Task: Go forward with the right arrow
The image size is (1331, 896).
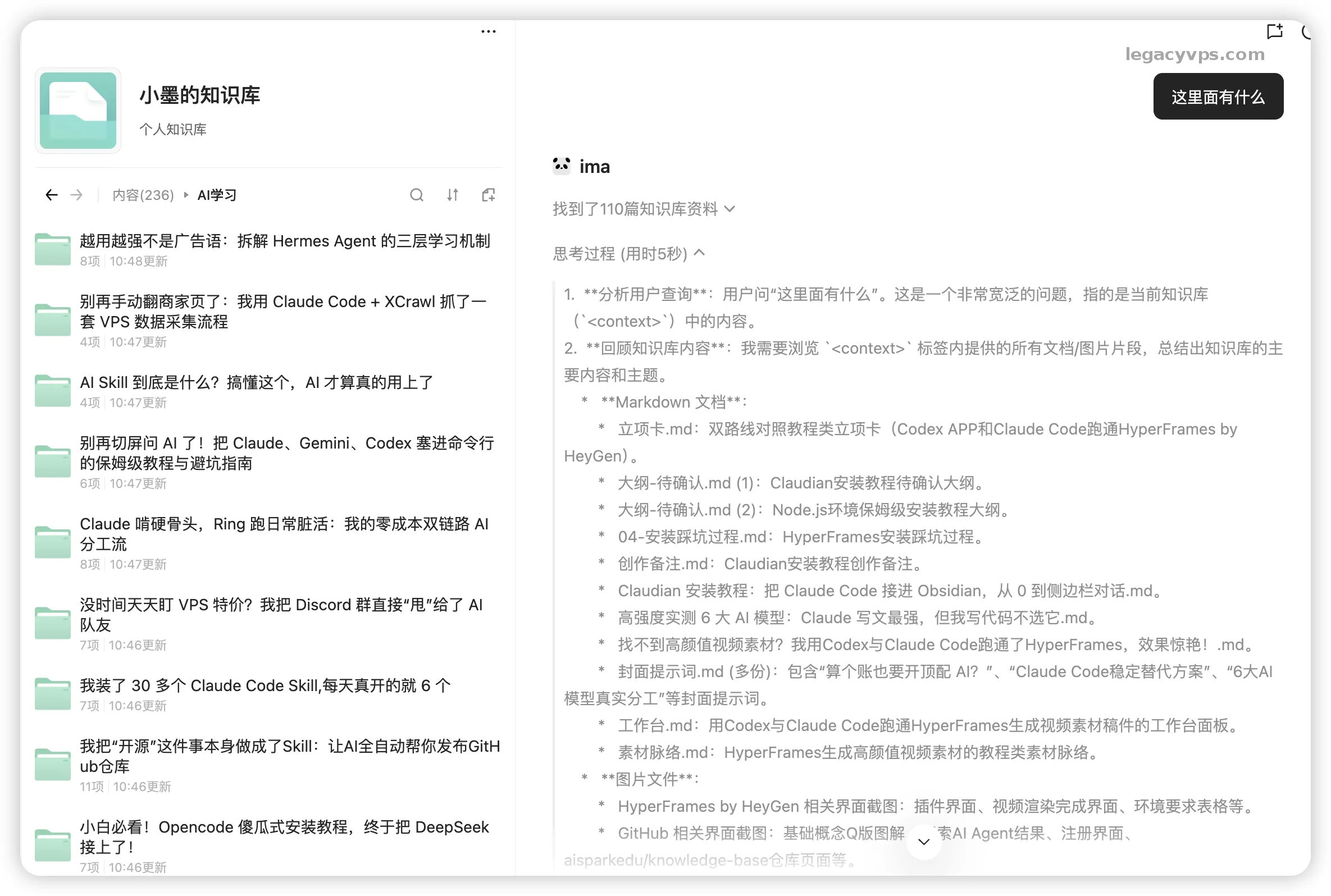Action: (x=76, y=195)
